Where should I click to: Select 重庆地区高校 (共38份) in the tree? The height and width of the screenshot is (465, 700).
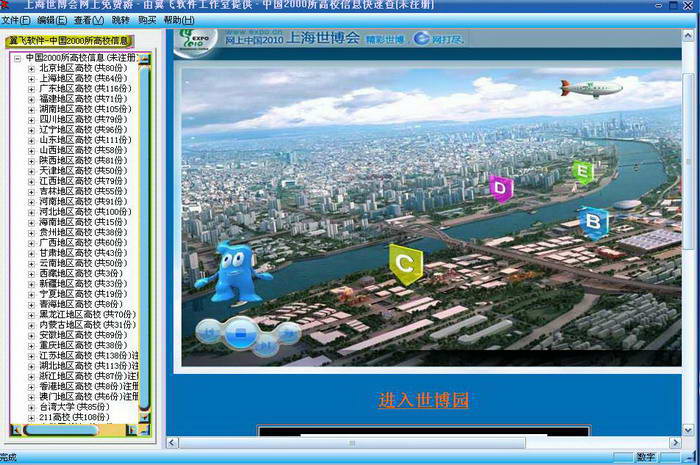click(x=83, y=345)
